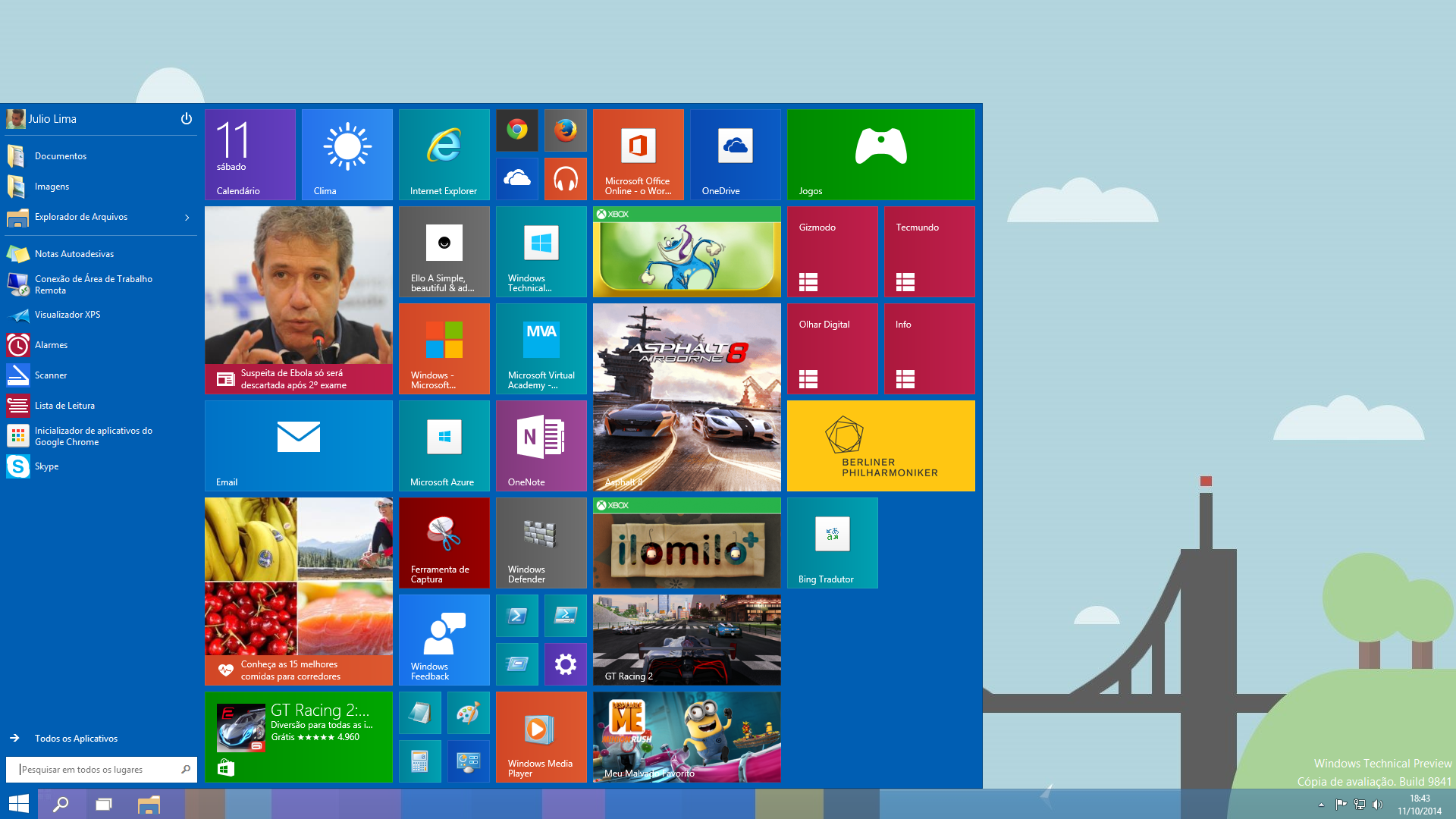Image resolution: width=1456 pixels, height=819 pixels.
Task: Launch Notas Autoadesivas from Start list
Action: point(100,254)
